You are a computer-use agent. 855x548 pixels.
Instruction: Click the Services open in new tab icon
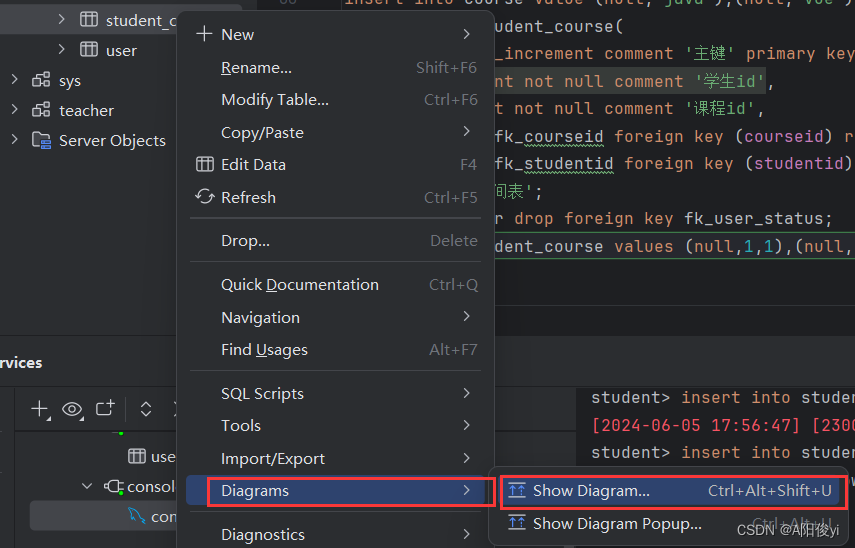click(105, 408)
